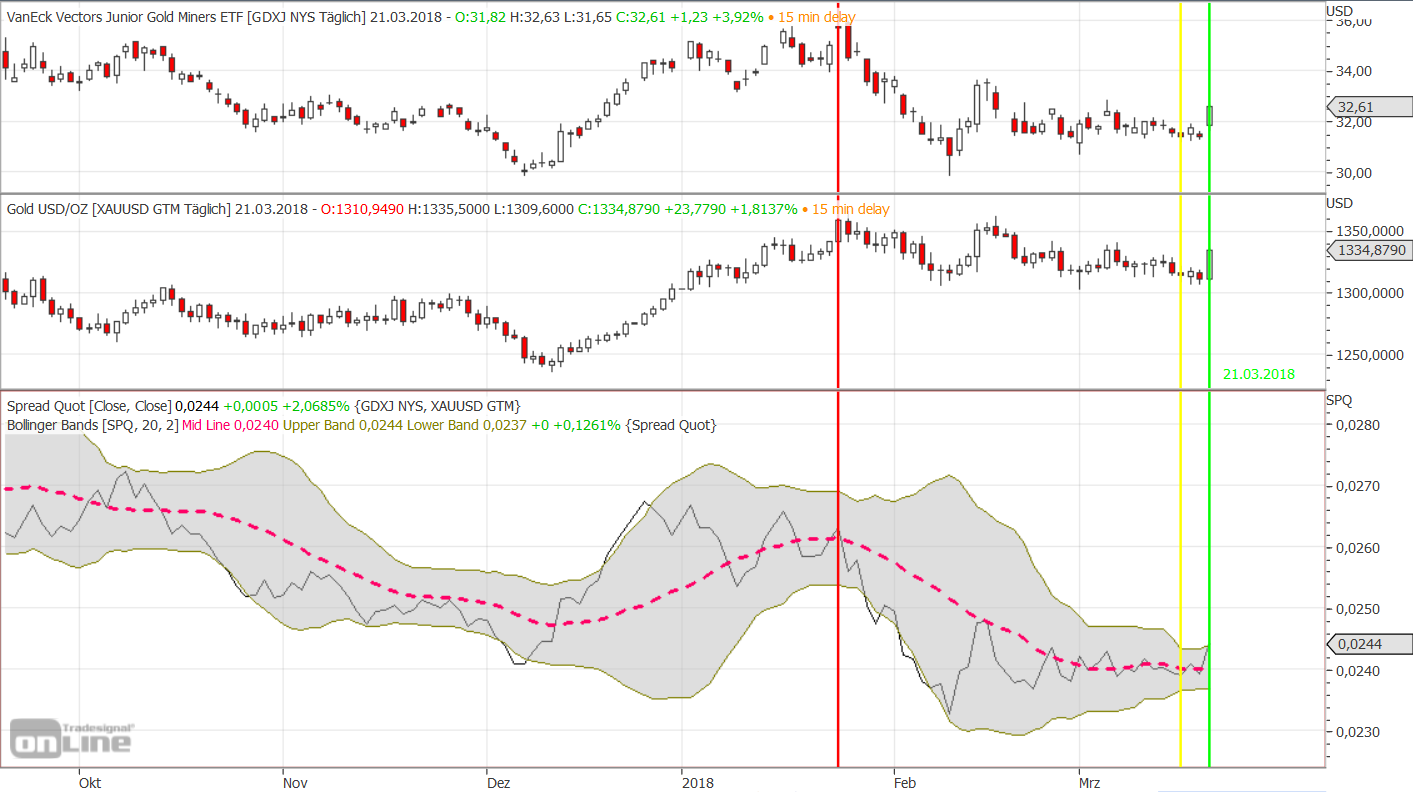The width and height of the screenshot is (1413, 792).
Task: Click the {GDXJ NYS, XAUUSD GTM} instrument label
Action: 437,406
